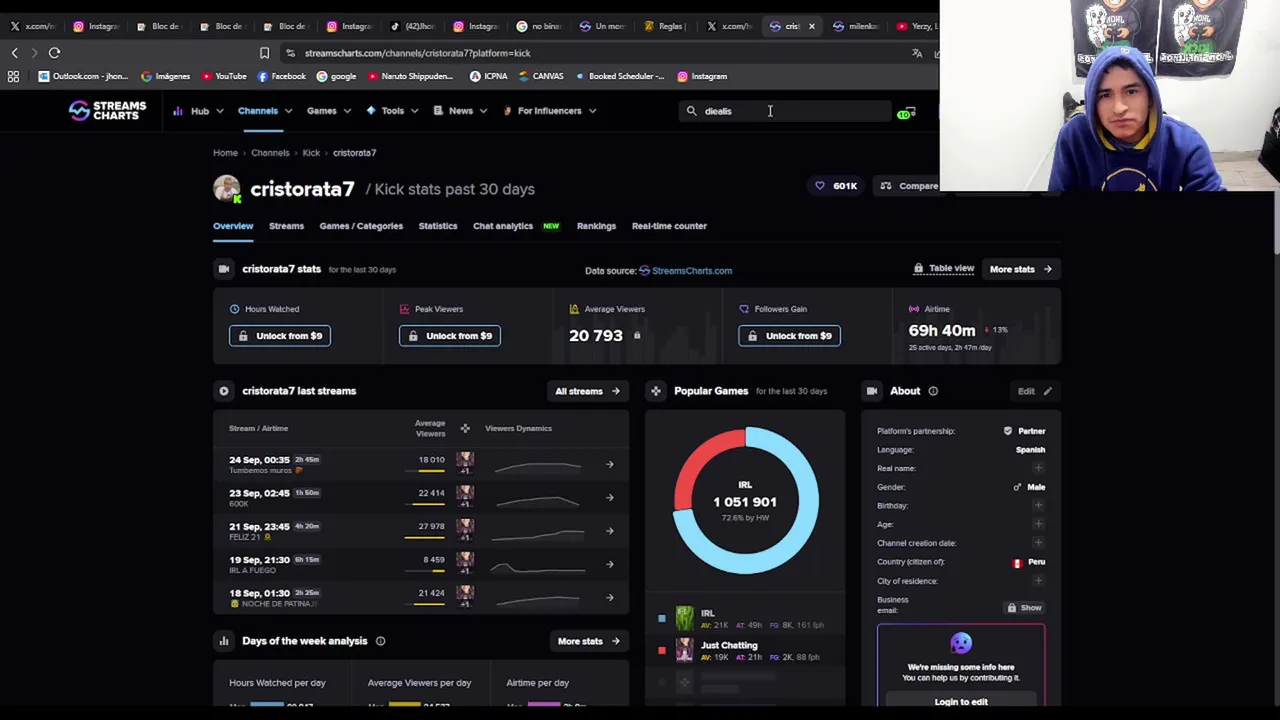The width and height of the screenshot is (1280, 720).
Task: Show the business email
Action: coord(1024,608)
